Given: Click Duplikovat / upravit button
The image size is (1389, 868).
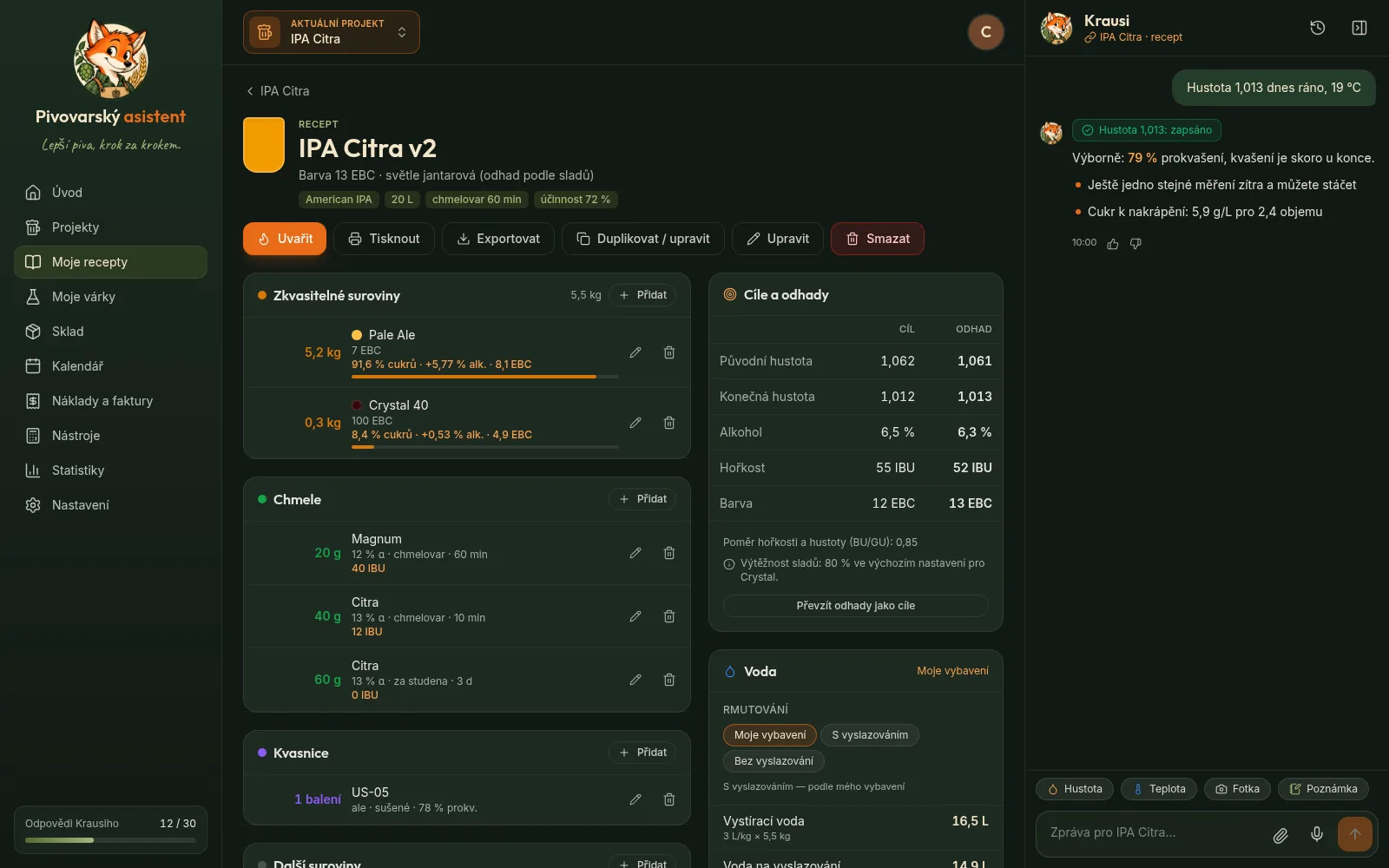Looking at the screenshot, I should point(643,239).
